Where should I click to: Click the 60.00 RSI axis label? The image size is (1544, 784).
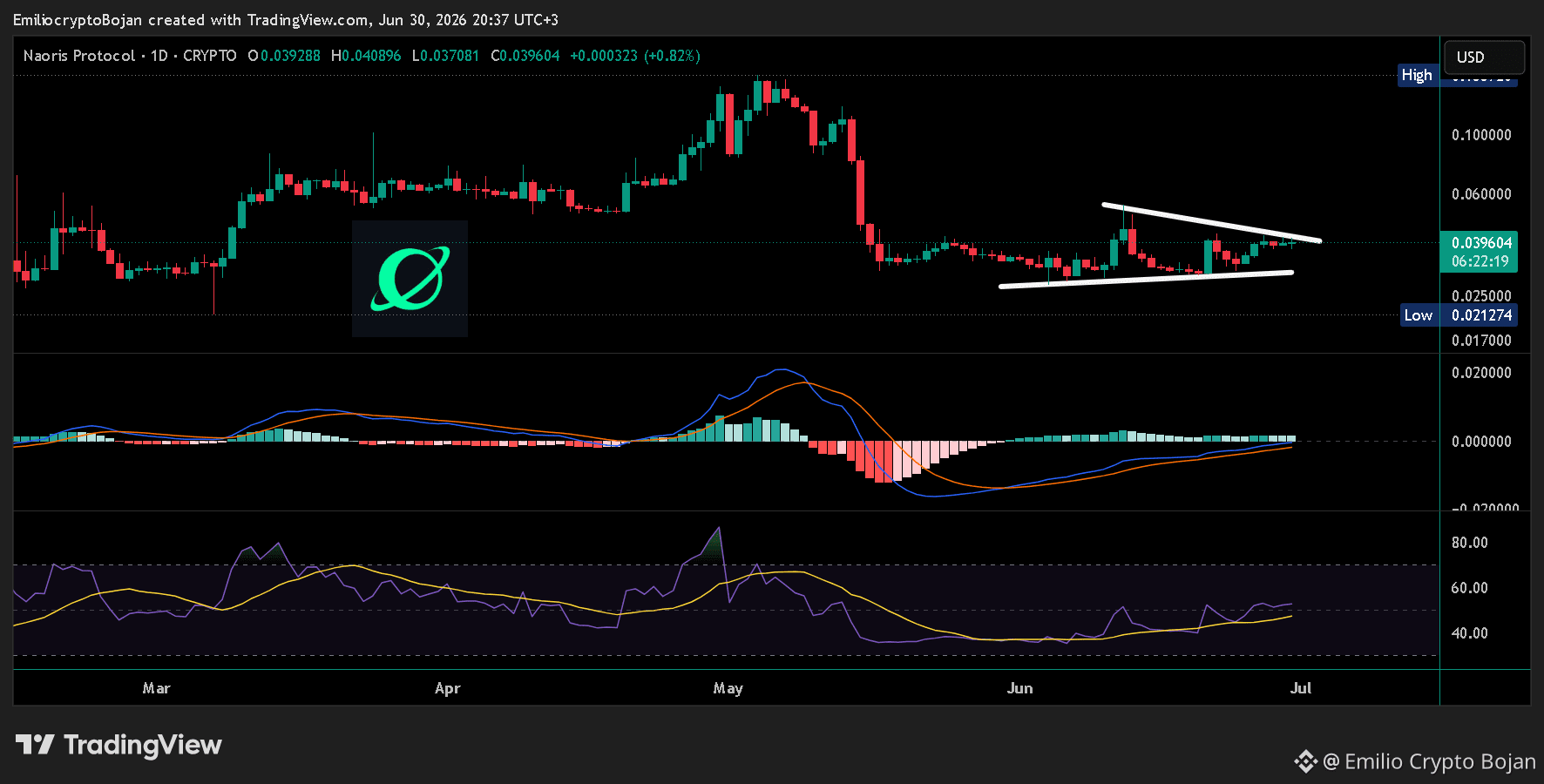coord(1469,588)
